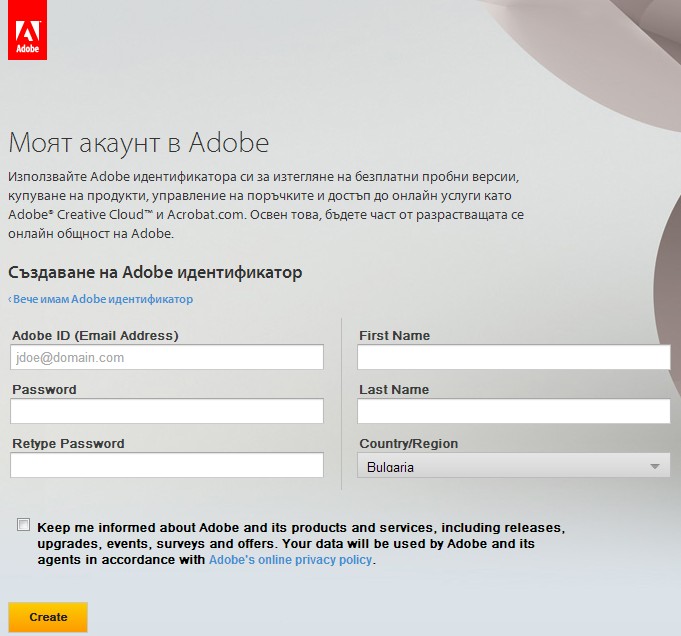Click the 'Adobe ID (Email Address)' label
The image size is (681, 636).
click(95, 335)
